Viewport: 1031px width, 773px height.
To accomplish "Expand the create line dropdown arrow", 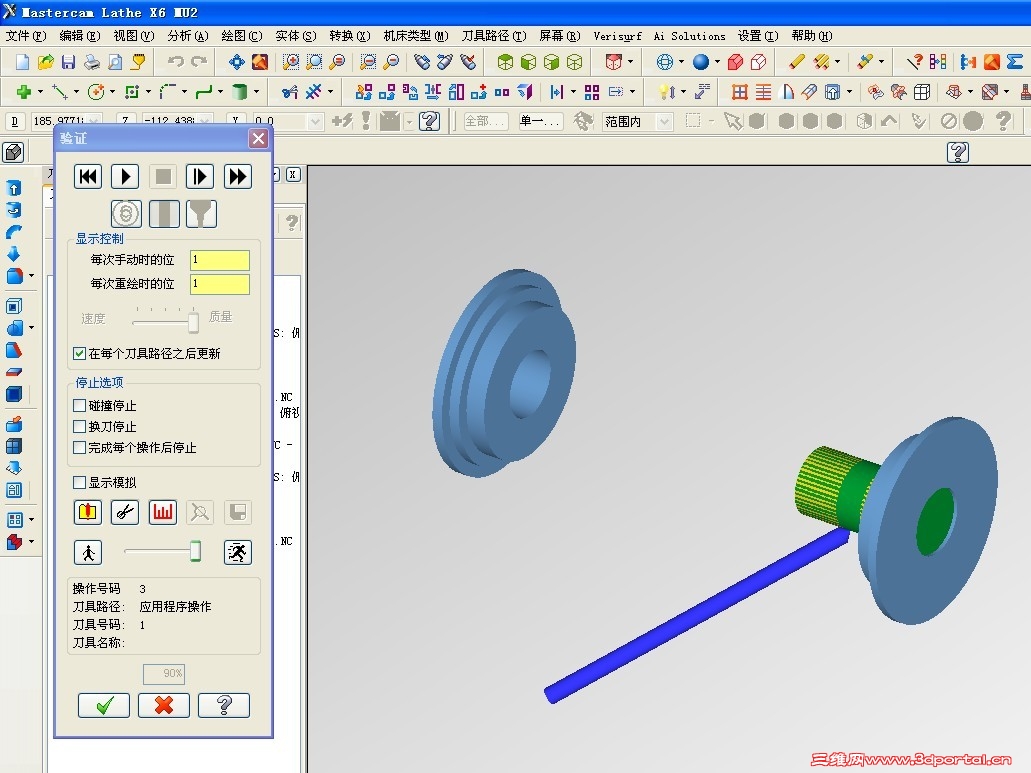I will point(76,91).
